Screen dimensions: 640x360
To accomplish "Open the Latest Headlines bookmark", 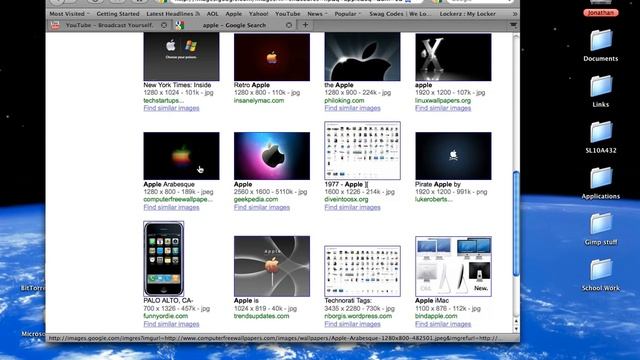I will point(173,14).
